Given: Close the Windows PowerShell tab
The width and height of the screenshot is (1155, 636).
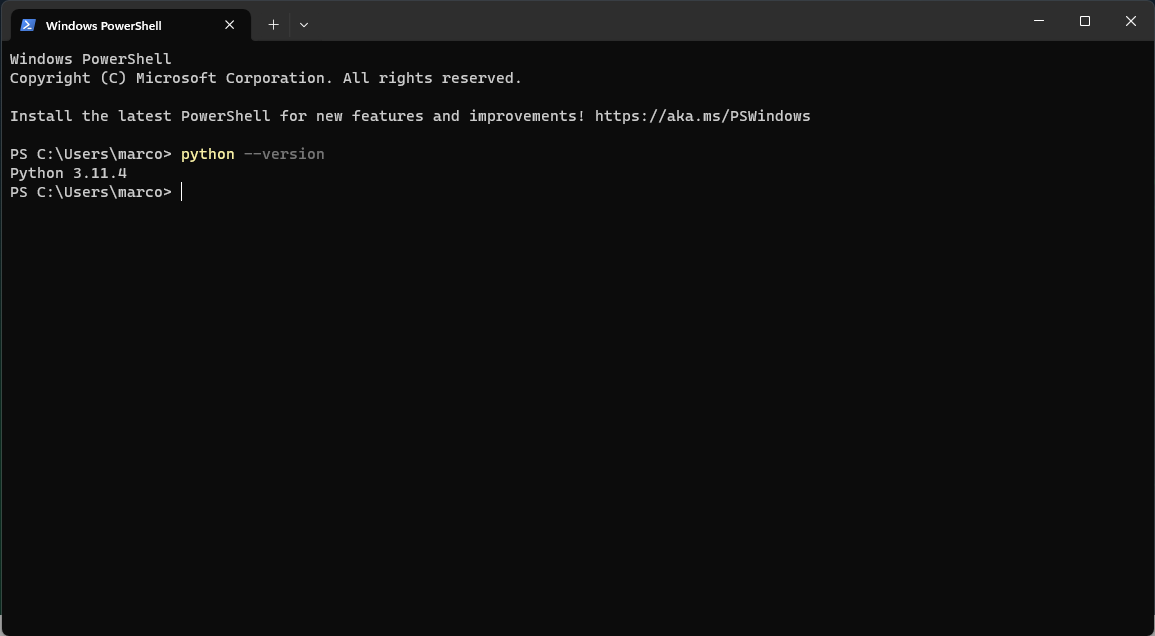Looking at the screenshot, I should coord(229,24).
